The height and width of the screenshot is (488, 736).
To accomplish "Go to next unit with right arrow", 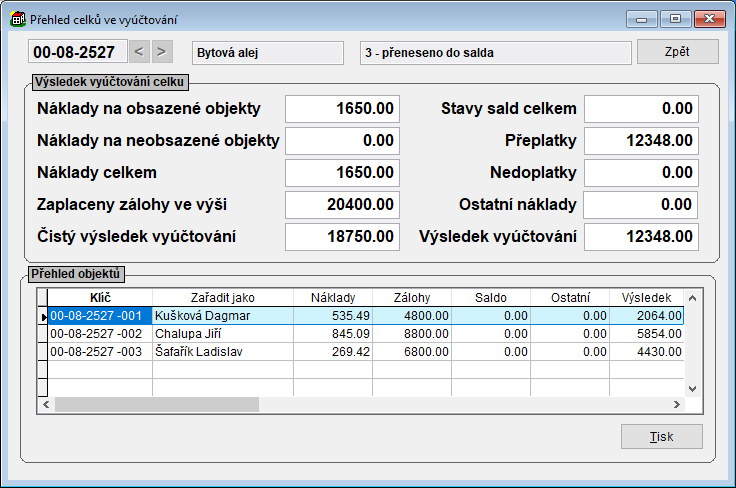I will point(162,52).
